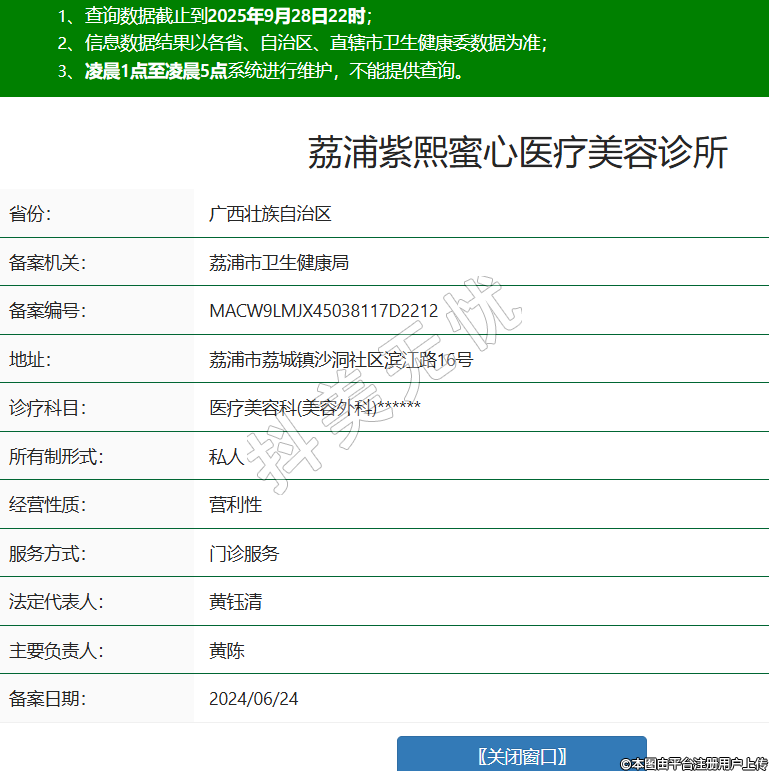Click the first notice about query data cutoff

214,16
